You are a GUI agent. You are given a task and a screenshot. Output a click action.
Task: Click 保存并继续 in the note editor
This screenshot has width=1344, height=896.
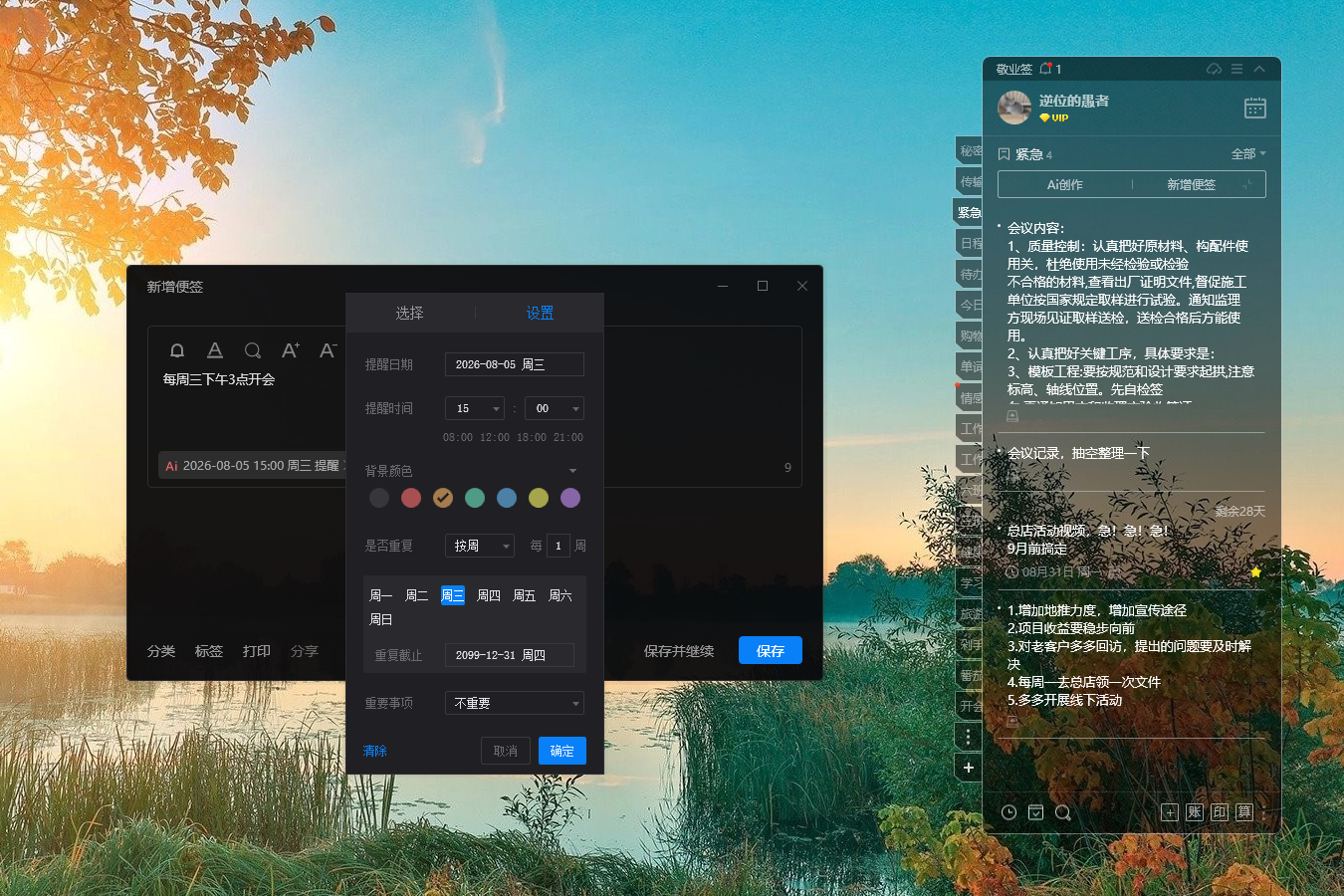[679, 651]
